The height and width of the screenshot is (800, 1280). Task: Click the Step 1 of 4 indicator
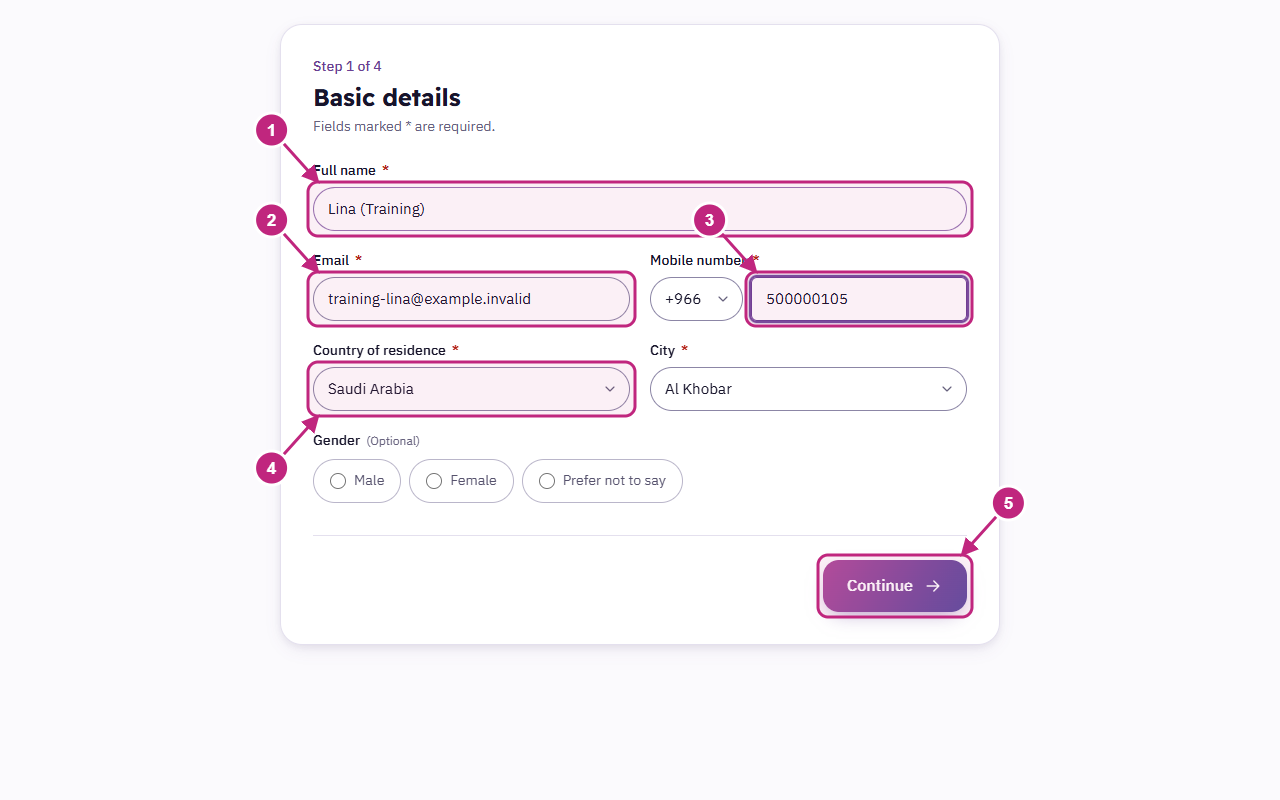point(347,66)
